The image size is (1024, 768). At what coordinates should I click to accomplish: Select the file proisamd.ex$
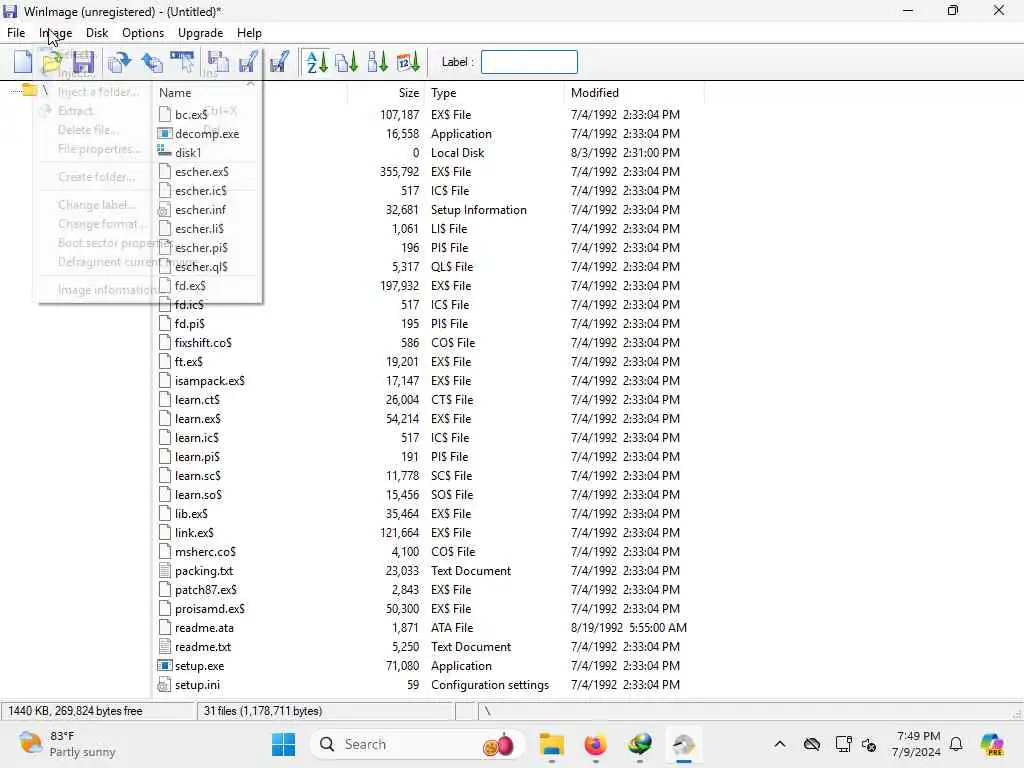coord(210,608)
